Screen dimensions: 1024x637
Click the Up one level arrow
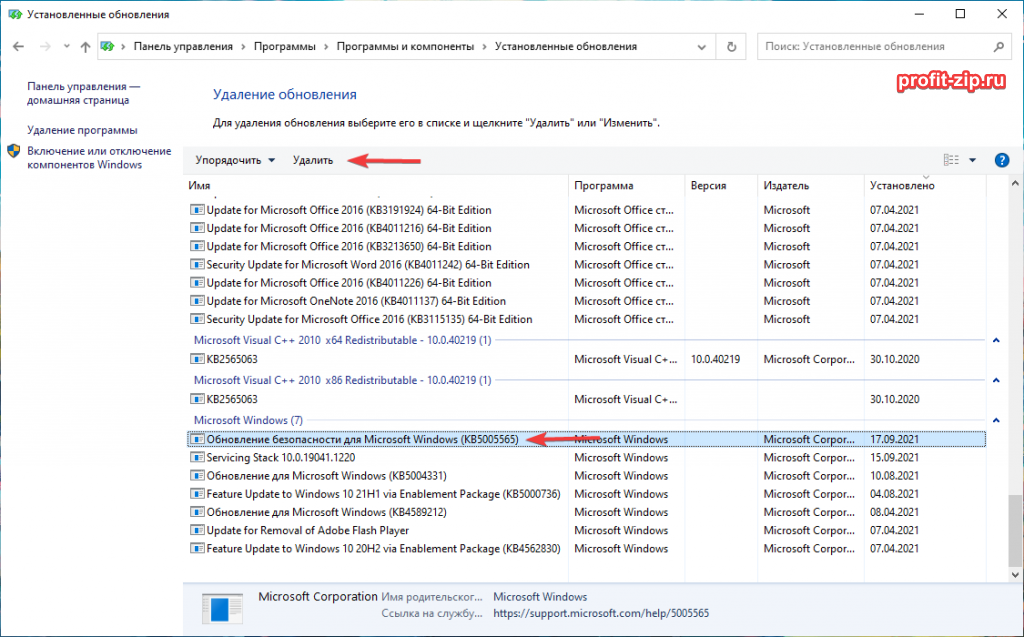tap(84, 47)
